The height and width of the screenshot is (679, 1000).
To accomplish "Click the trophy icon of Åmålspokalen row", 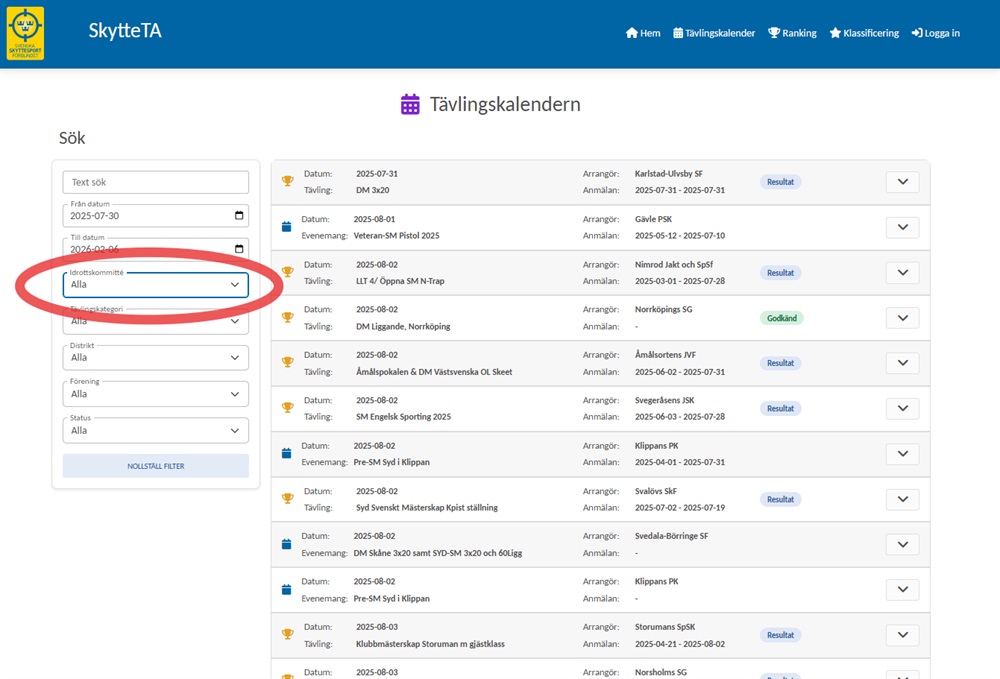I will pos(288,362).
